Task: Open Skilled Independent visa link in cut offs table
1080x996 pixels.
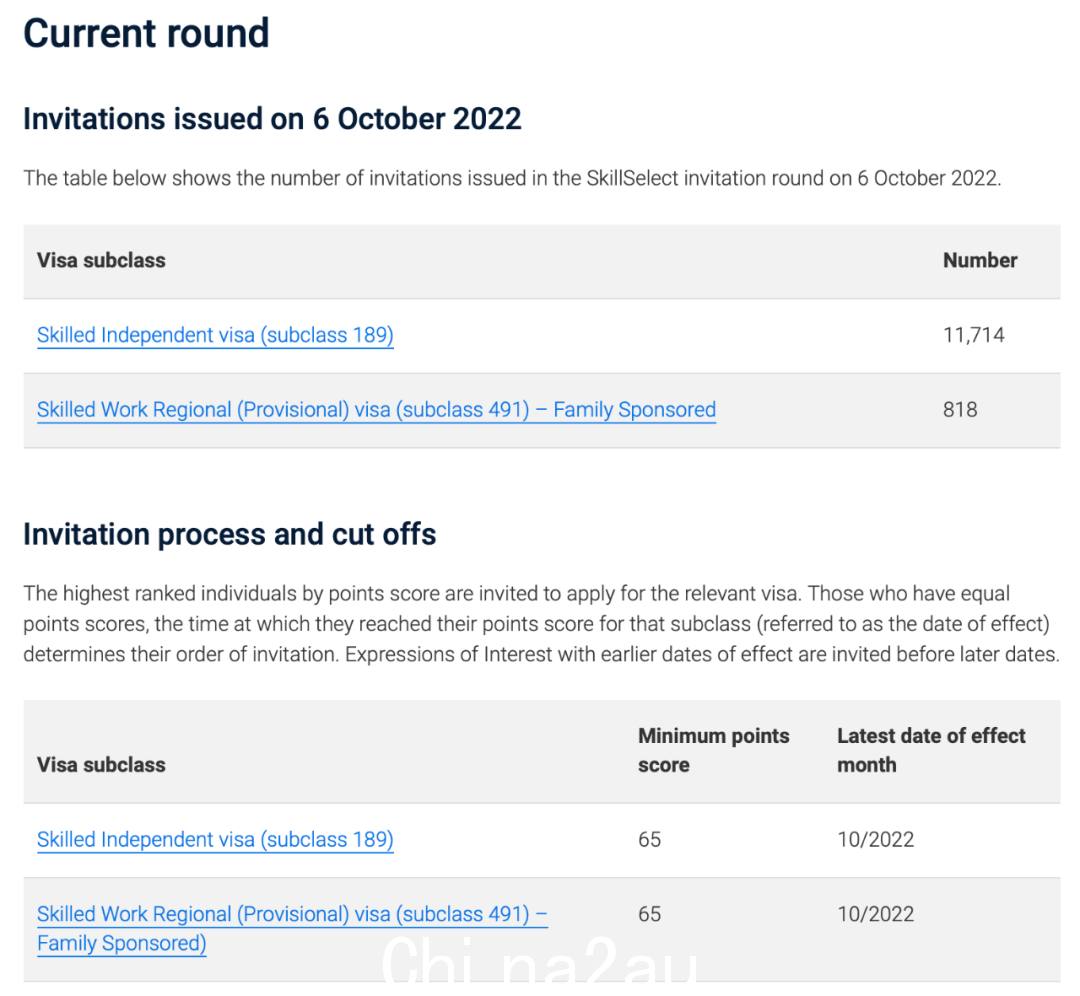Action: [x=215, y=840]
